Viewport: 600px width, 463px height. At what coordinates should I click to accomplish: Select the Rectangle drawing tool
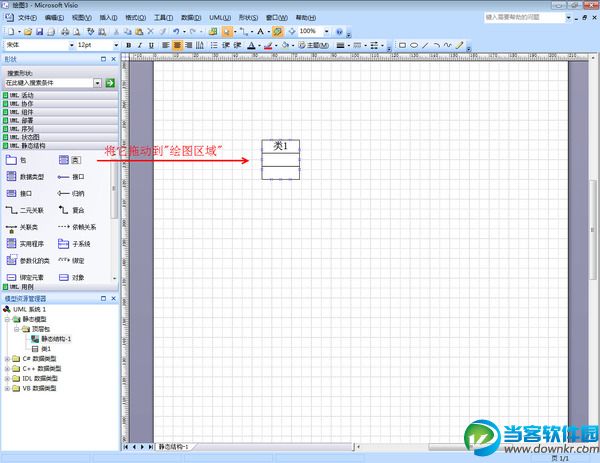402,45
